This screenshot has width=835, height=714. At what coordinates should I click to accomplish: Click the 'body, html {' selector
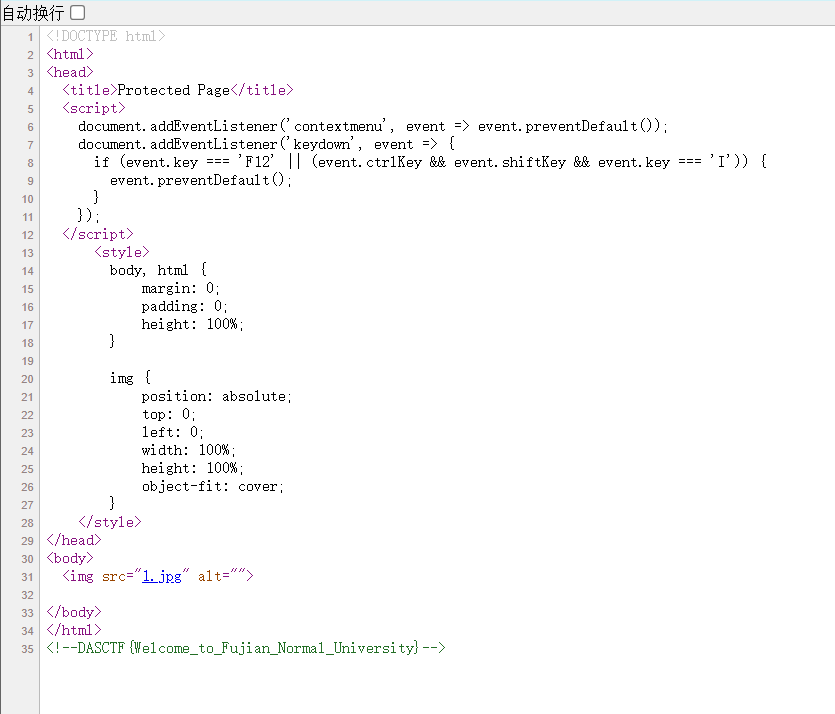click(158, 270)
